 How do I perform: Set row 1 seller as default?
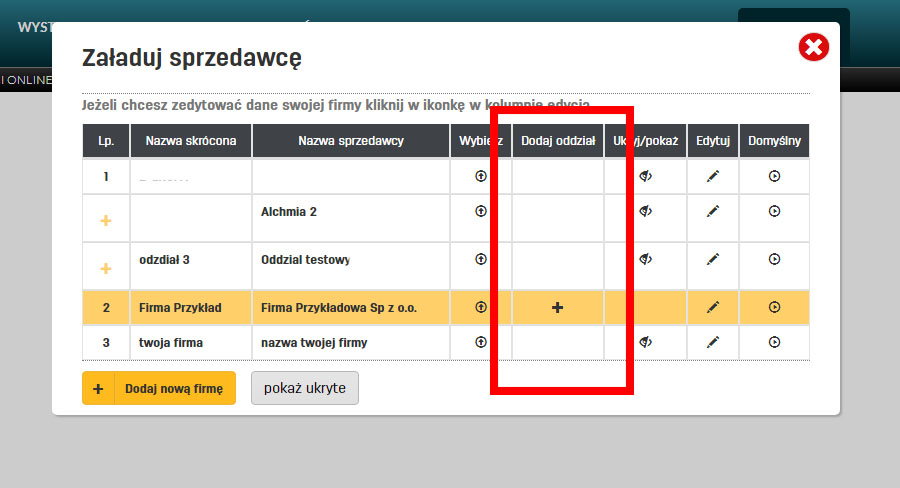[x=774, y=176]
